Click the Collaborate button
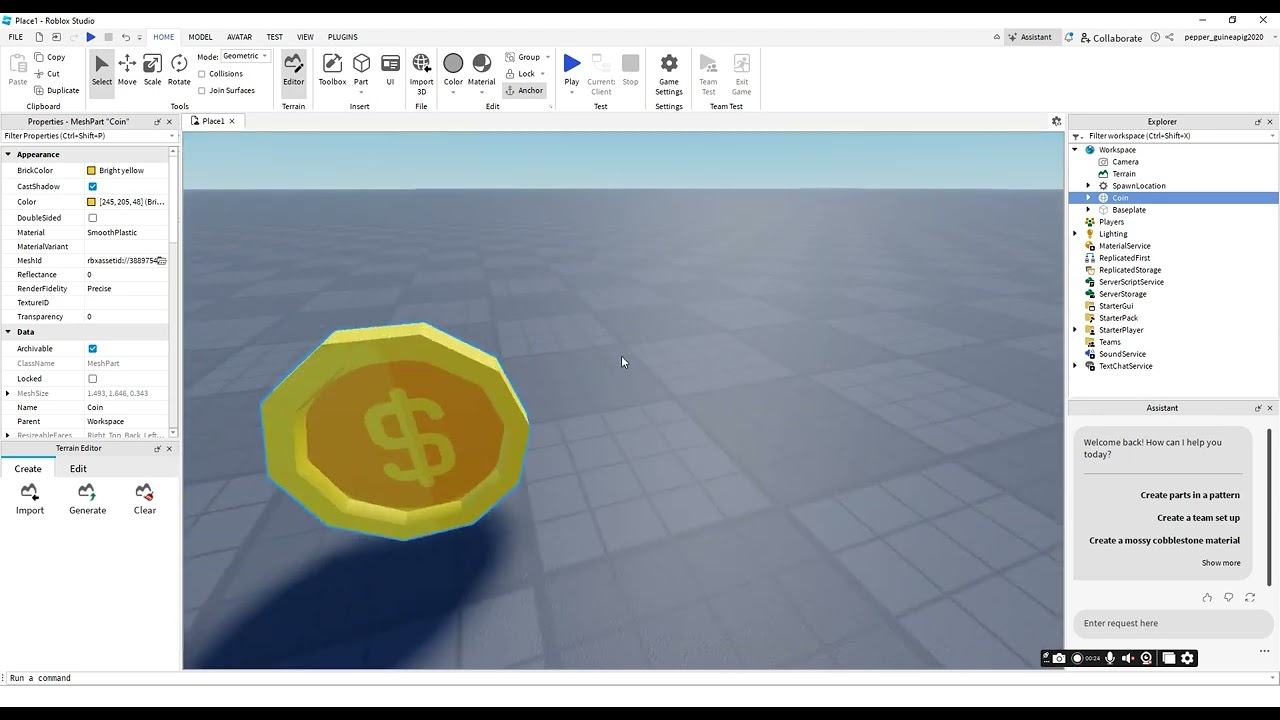The image size is (1280, 720). coord(1110,38)
